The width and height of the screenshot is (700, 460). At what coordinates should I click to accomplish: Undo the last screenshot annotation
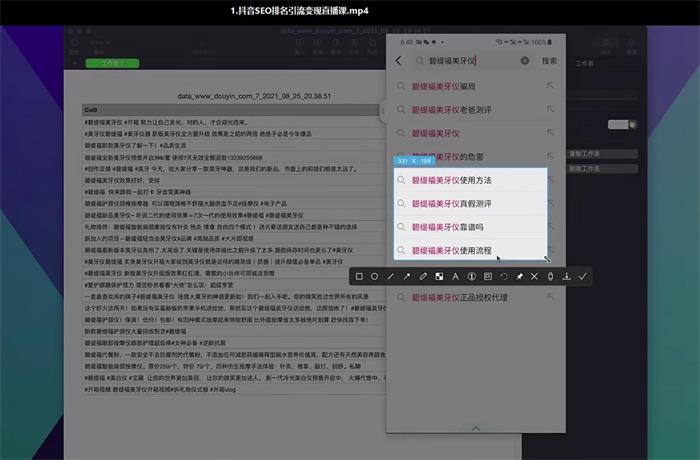click(x=504, y=276)
